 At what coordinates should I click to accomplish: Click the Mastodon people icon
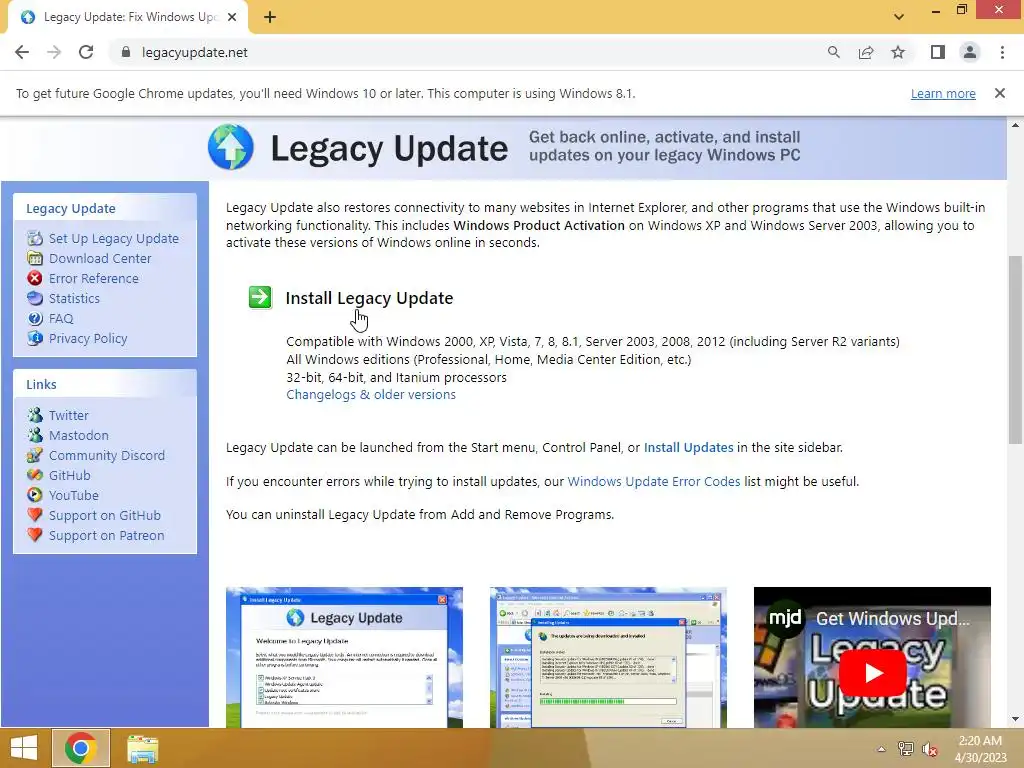click(x=35, y=435)
